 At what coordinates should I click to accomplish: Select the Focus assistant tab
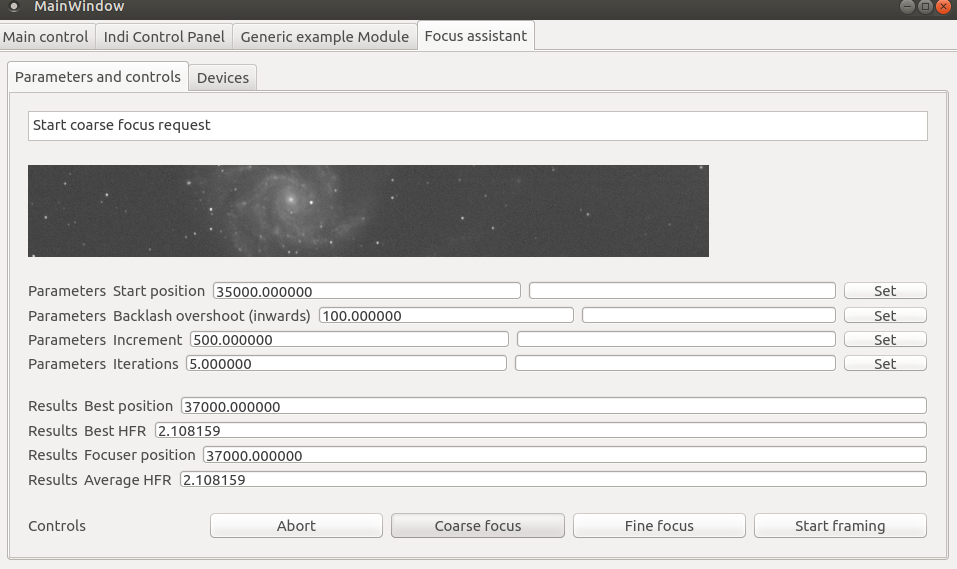point(476,35)
